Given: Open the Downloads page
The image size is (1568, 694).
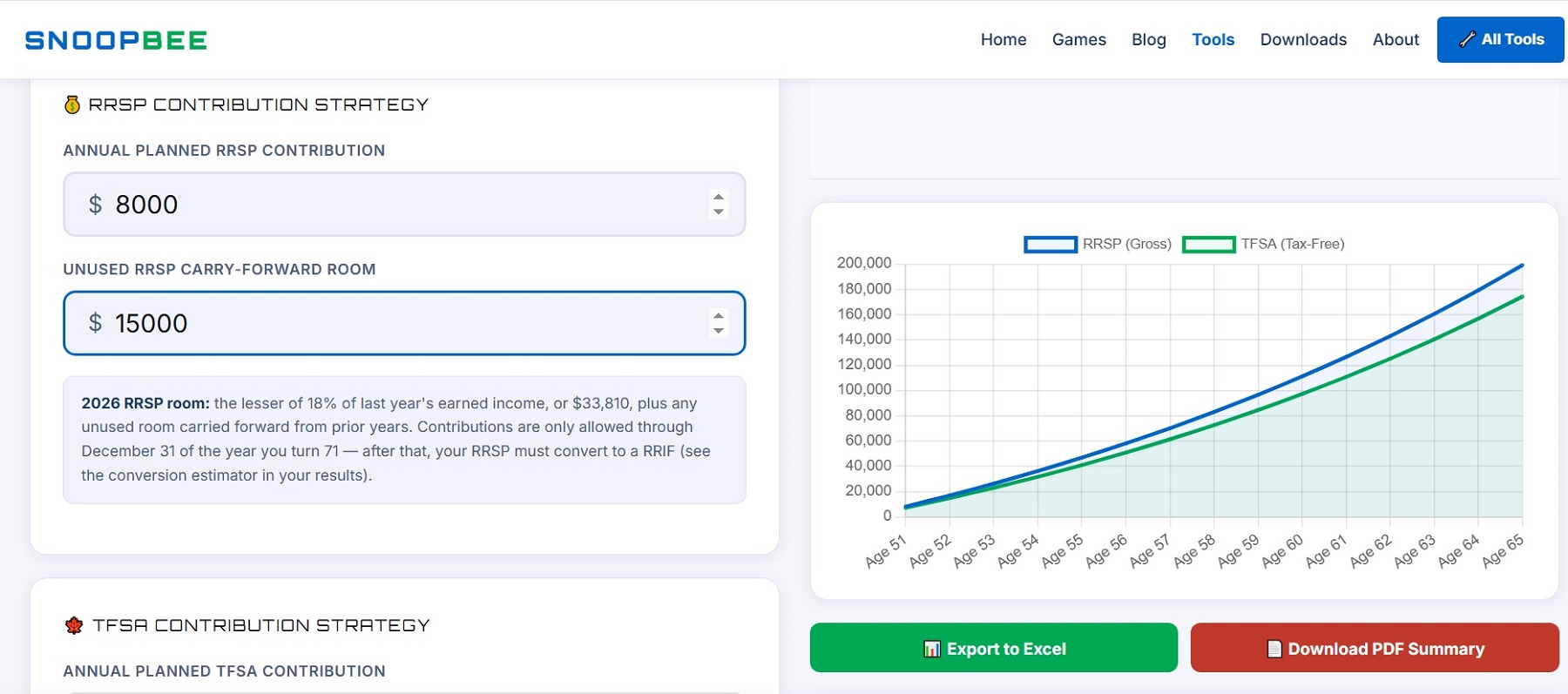Looking at the screenshot, I should pos(1303,39).
